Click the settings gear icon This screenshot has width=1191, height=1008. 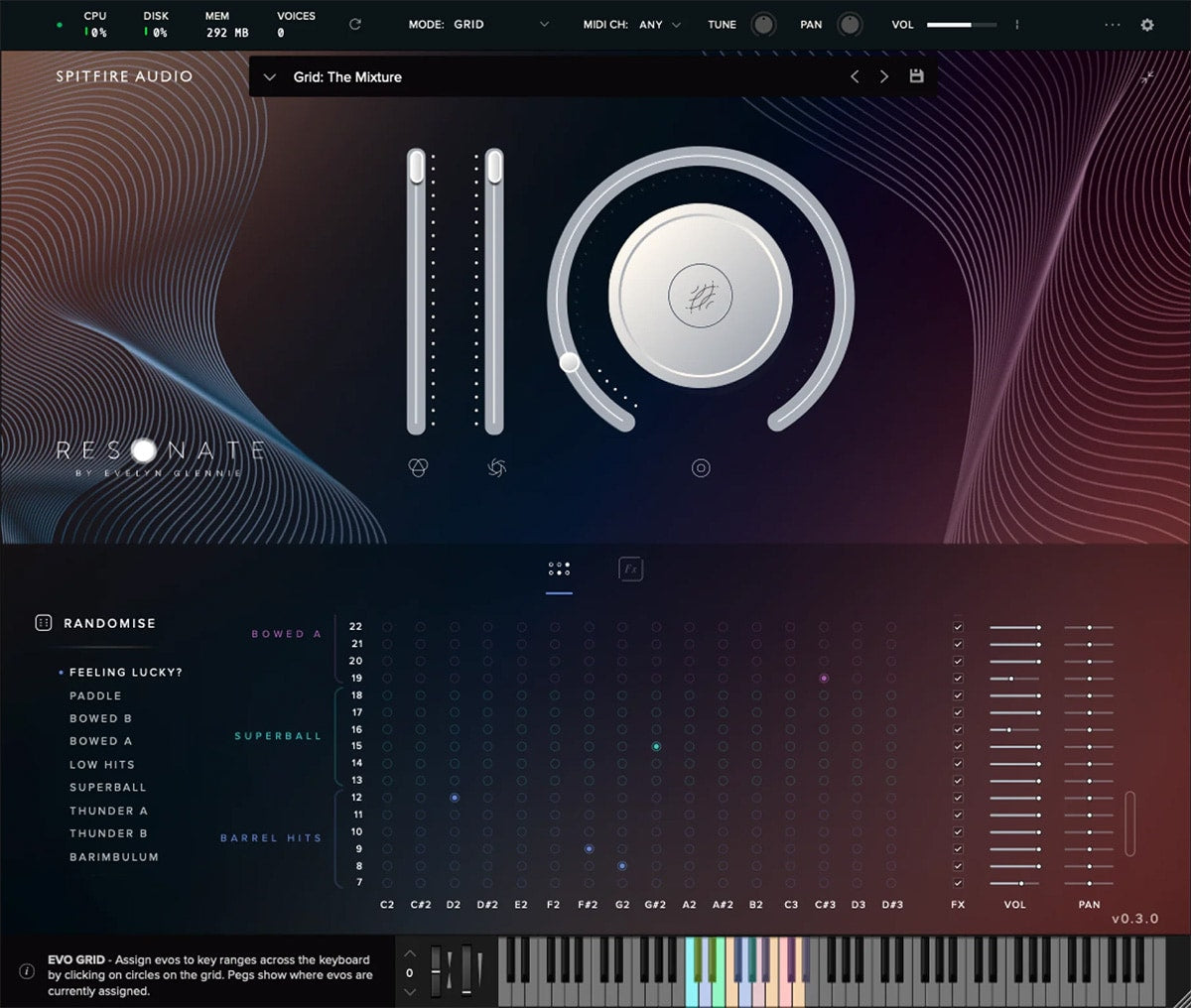pyautogui.click(x=1147, y=25)
